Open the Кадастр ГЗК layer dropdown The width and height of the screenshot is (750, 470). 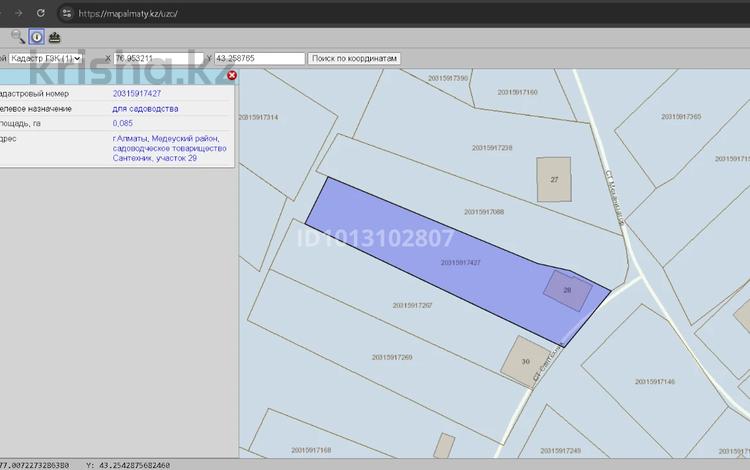[x=45, y=58]
